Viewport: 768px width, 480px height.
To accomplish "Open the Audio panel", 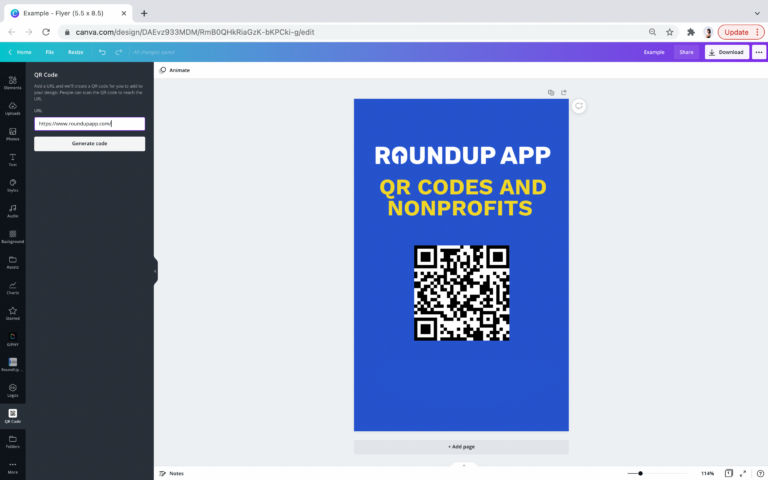I will click(x=13, y=211).
